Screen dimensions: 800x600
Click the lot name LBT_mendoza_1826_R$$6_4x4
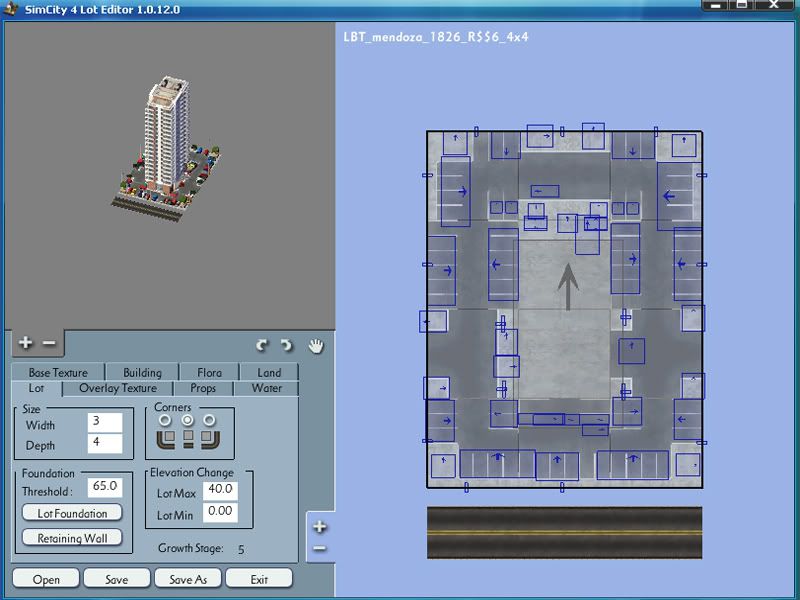(x=436, y=37)
